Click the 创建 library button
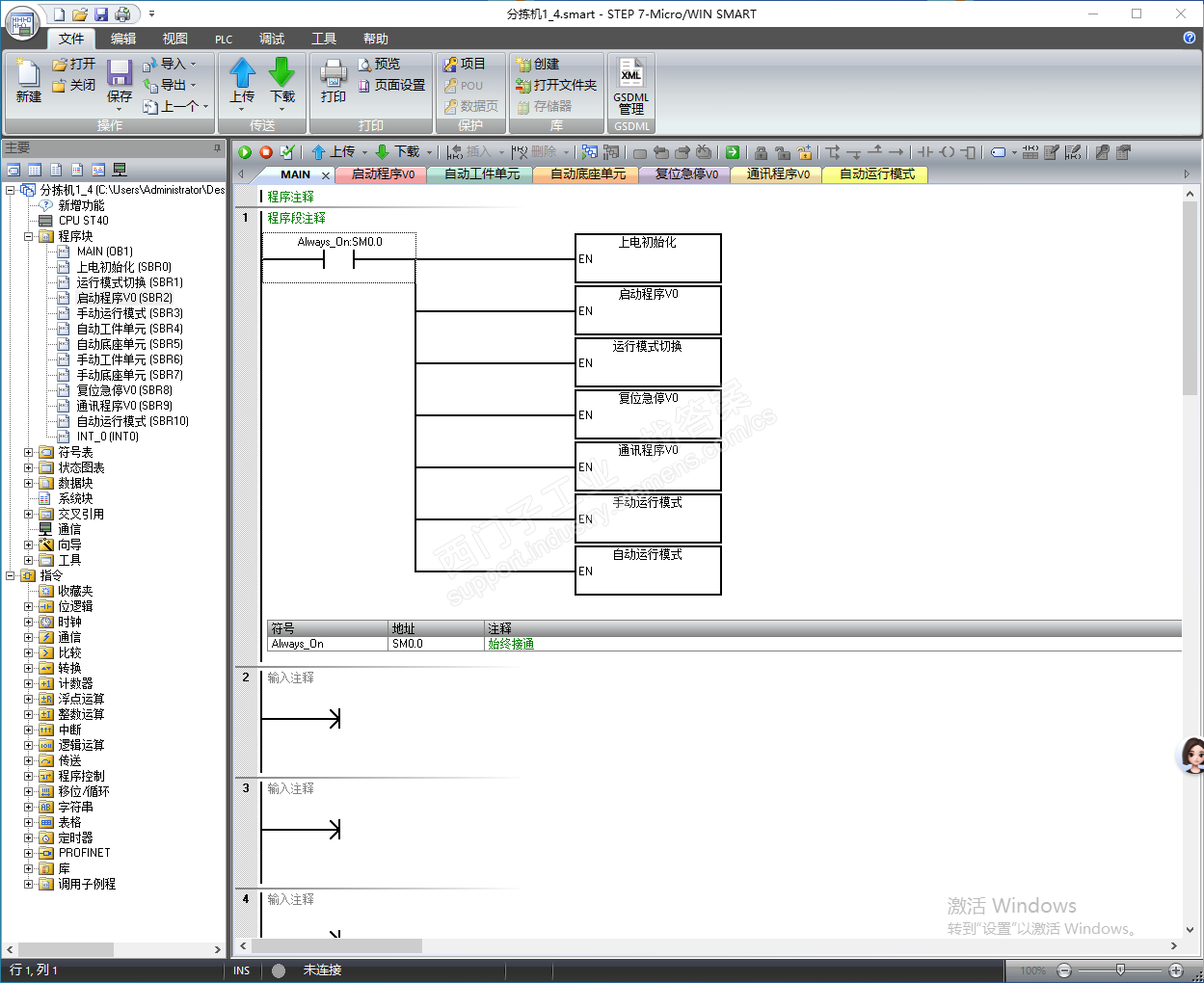The width and height of the screenshot is (1204, 983). pos(538,64)
